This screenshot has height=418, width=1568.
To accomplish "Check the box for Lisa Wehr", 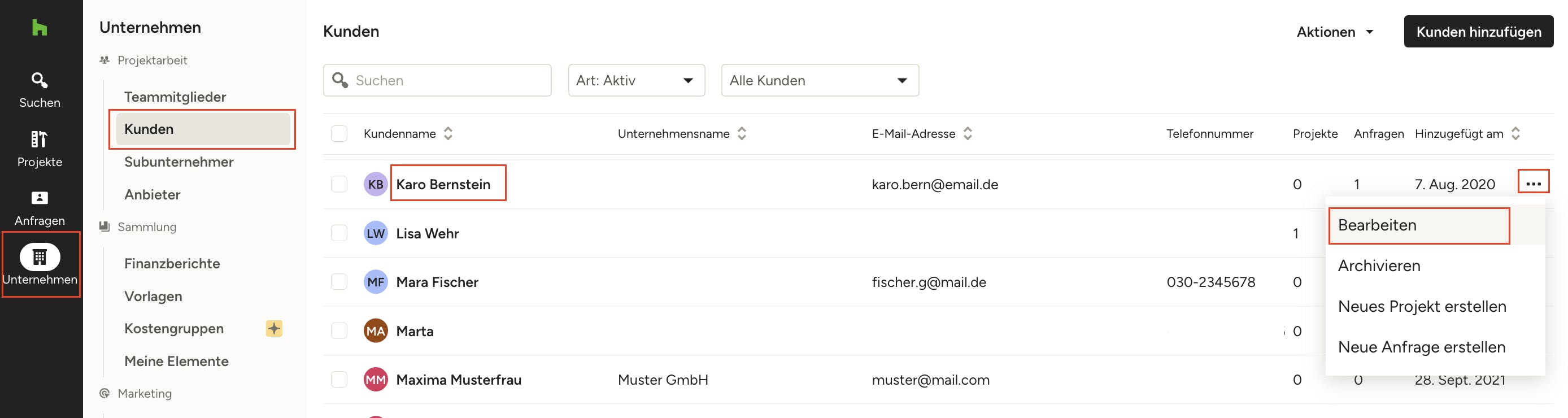I will pos(339,234).
